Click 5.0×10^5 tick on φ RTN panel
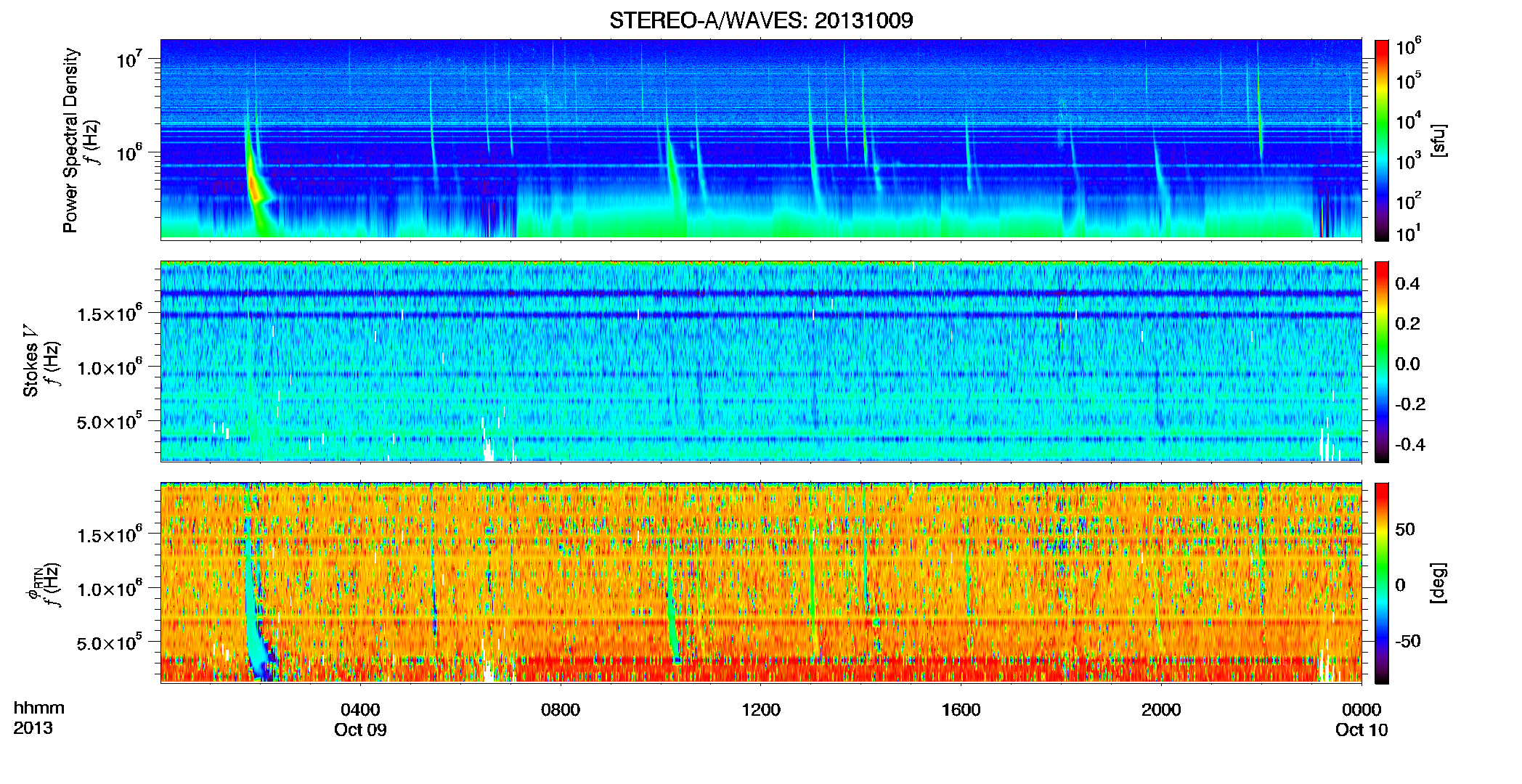This screenshot has width=1522, height=784. 110,642
